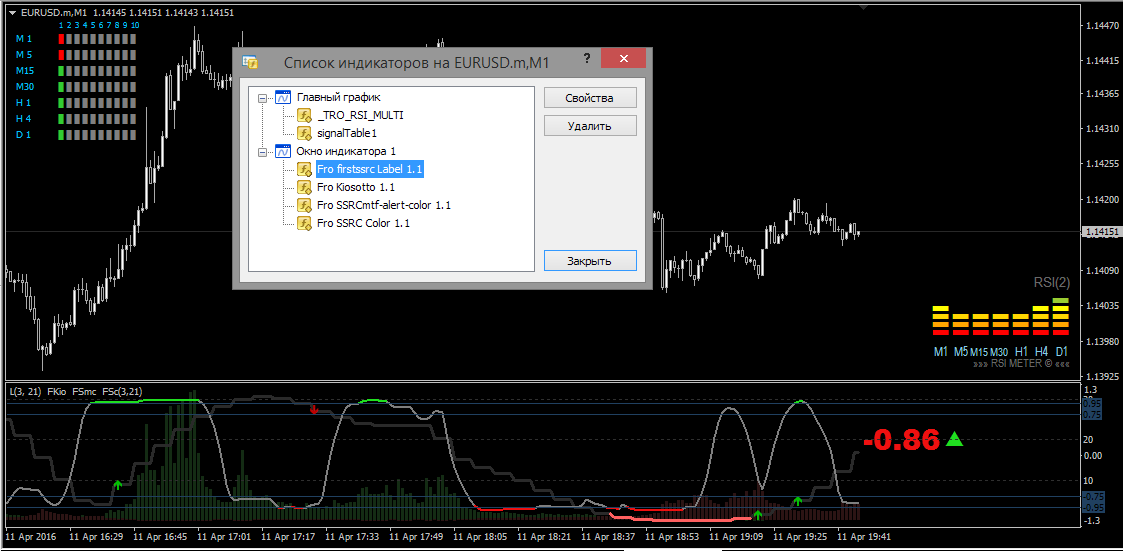Click icon beside _TRO_RSI_MULTI

pos(304,115)
